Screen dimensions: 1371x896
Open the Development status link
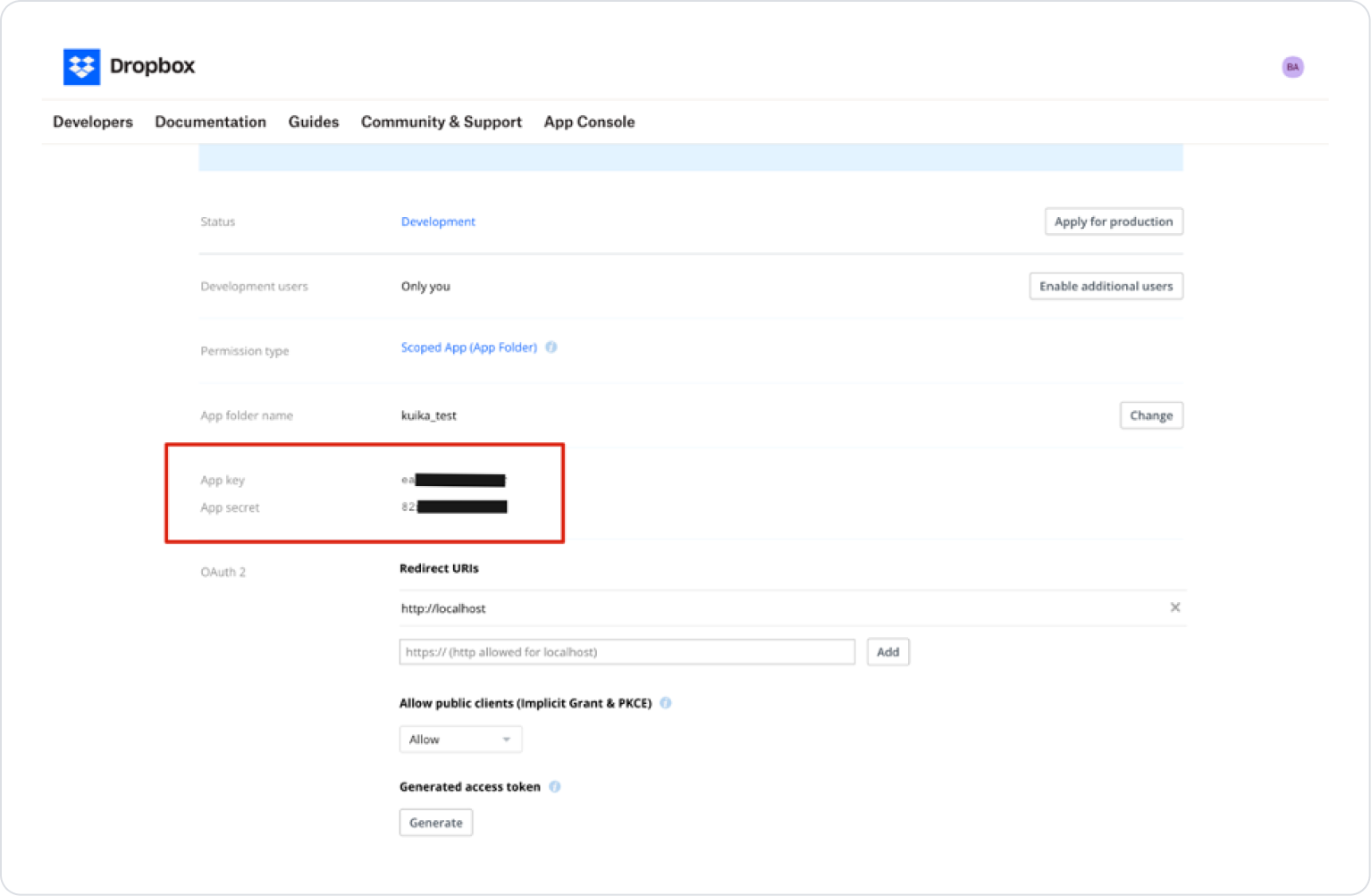point(438,222)
